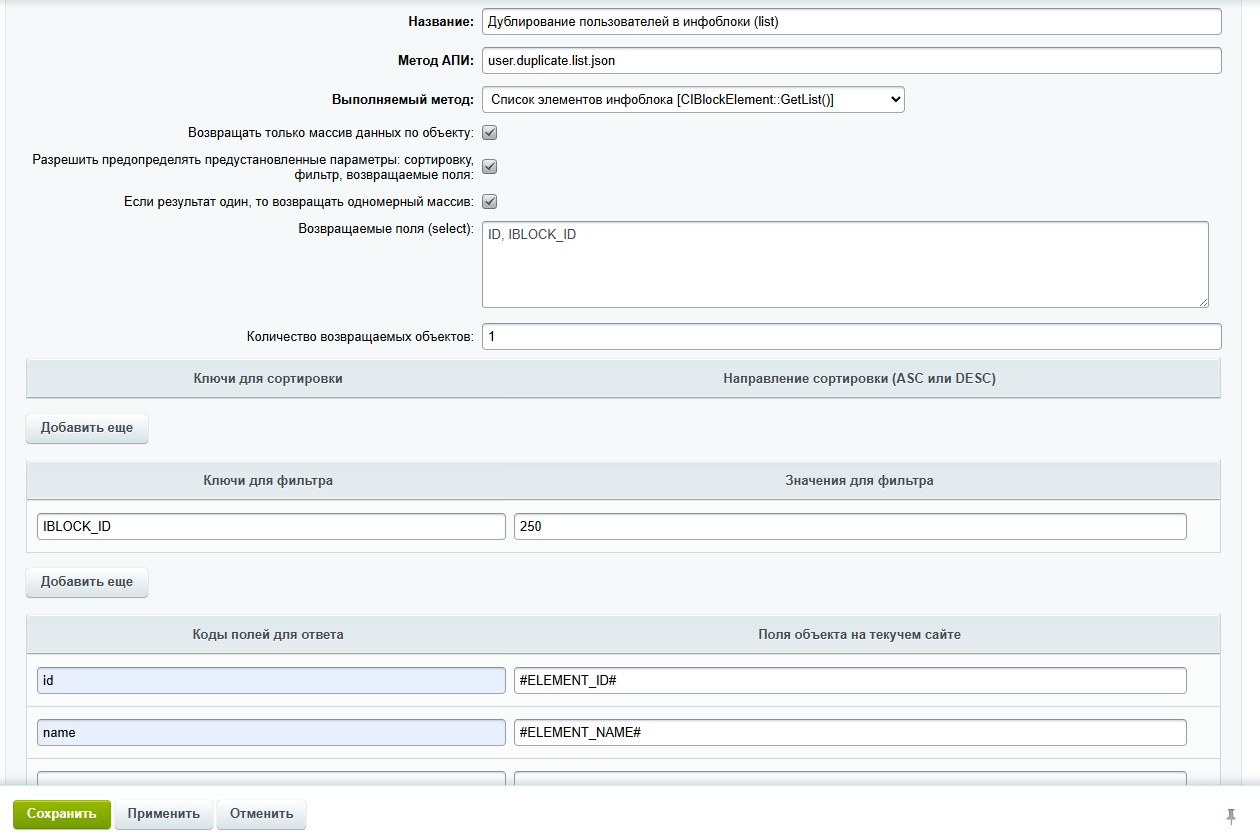
Task: Click the green Сохранить button
Action: point(62,814)
